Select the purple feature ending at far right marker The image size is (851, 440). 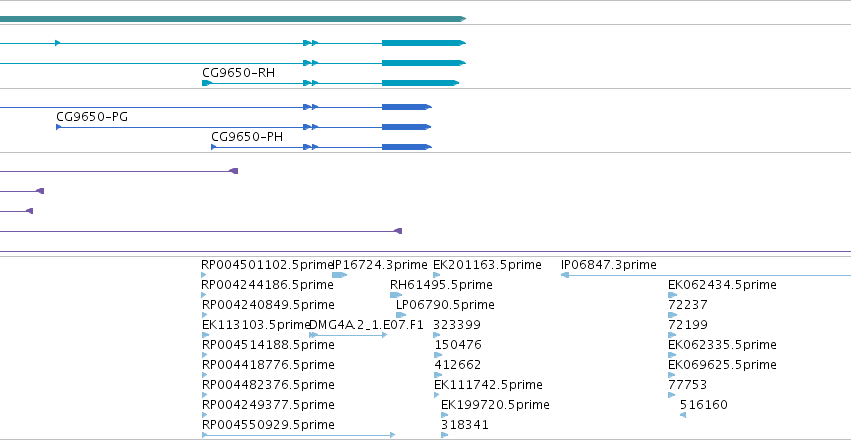201,231
